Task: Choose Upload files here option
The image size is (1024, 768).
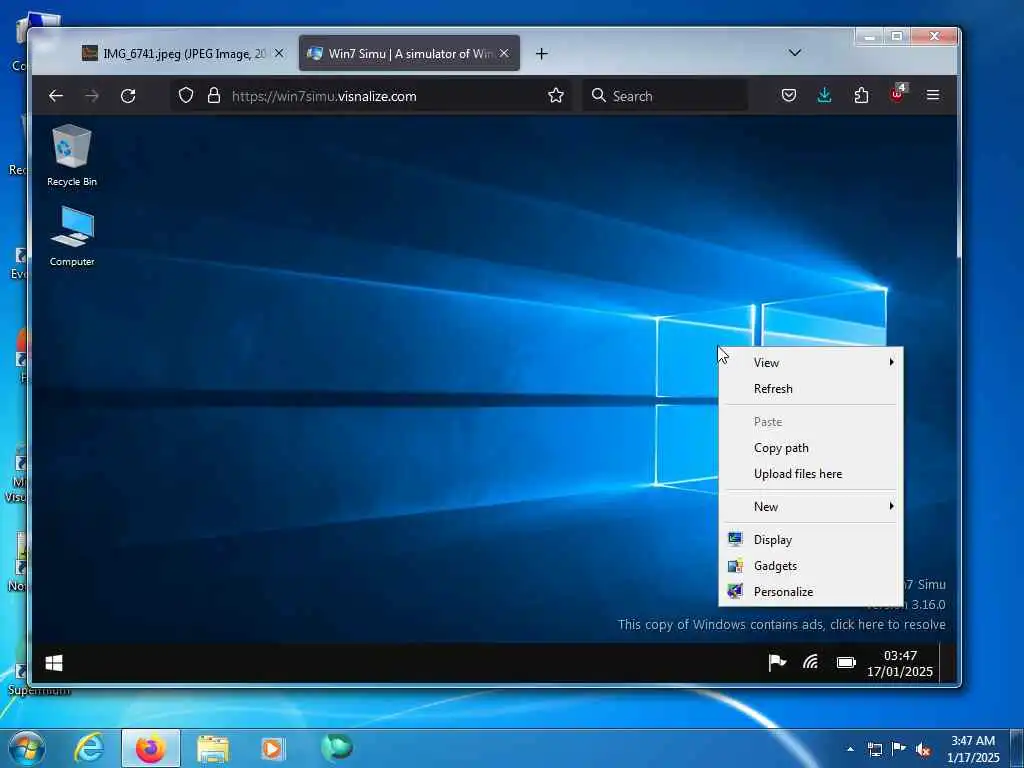Action: (x=810, y=474)
